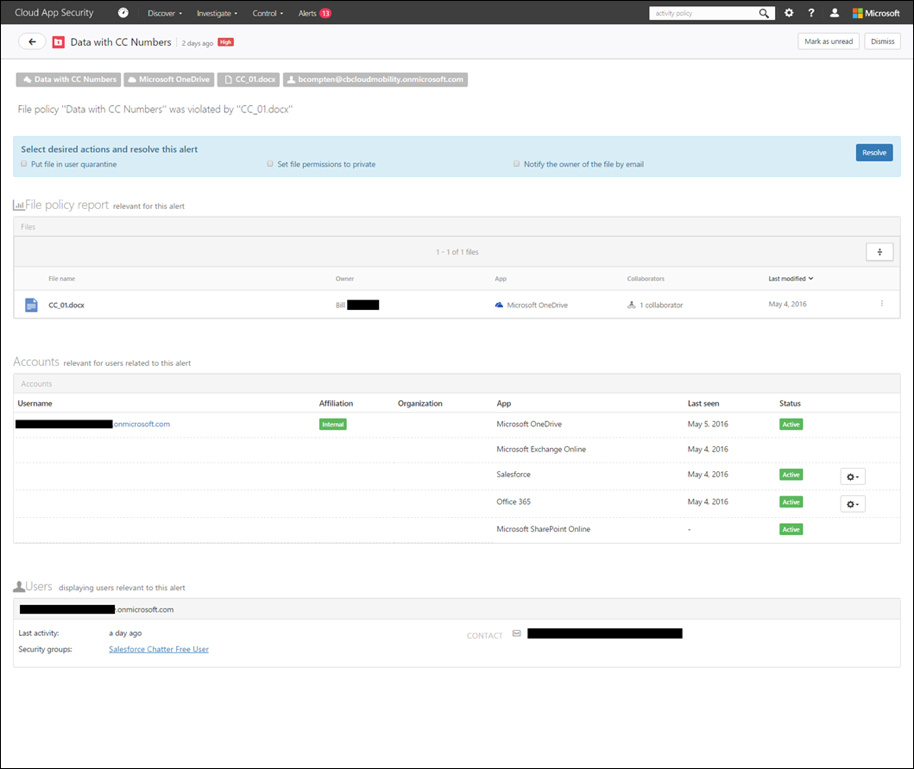914x769 pixels.
Task: Open the settings gear in the top bar
Action: [789, 13]
